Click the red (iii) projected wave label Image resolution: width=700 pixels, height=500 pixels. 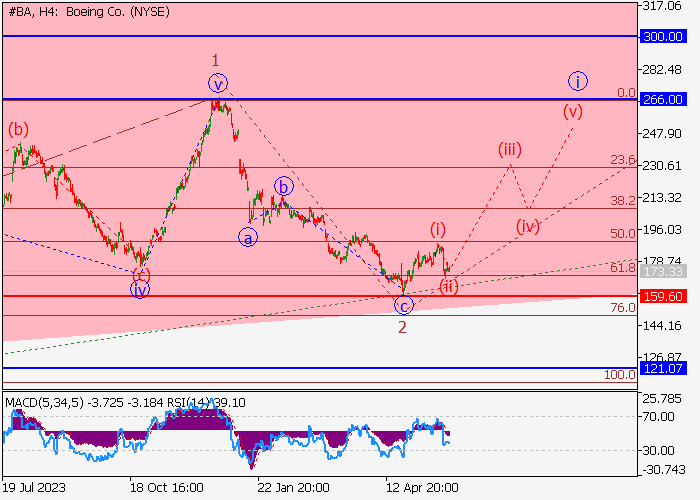[510, 150]
